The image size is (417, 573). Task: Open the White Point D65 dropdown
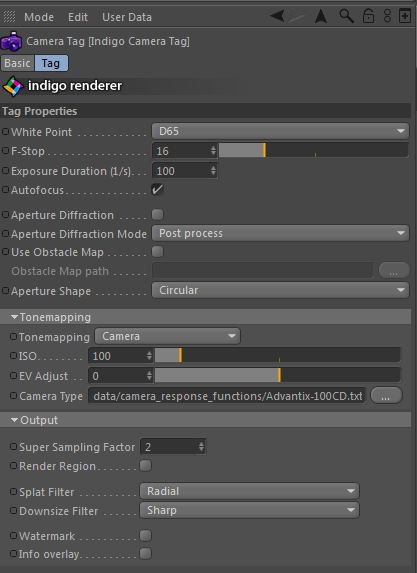pyautogui.click(x=280, y=131)
